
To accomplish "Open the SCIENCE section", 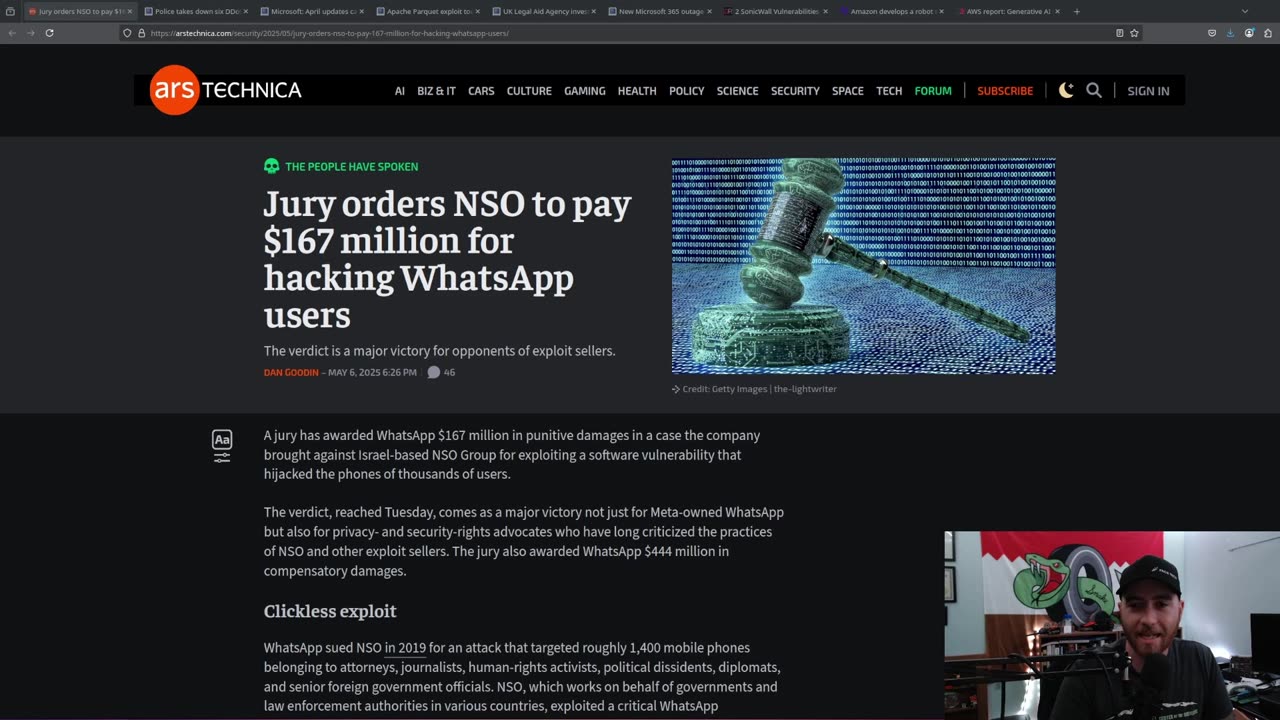I will pyautogui.click(x=737, y=91).
